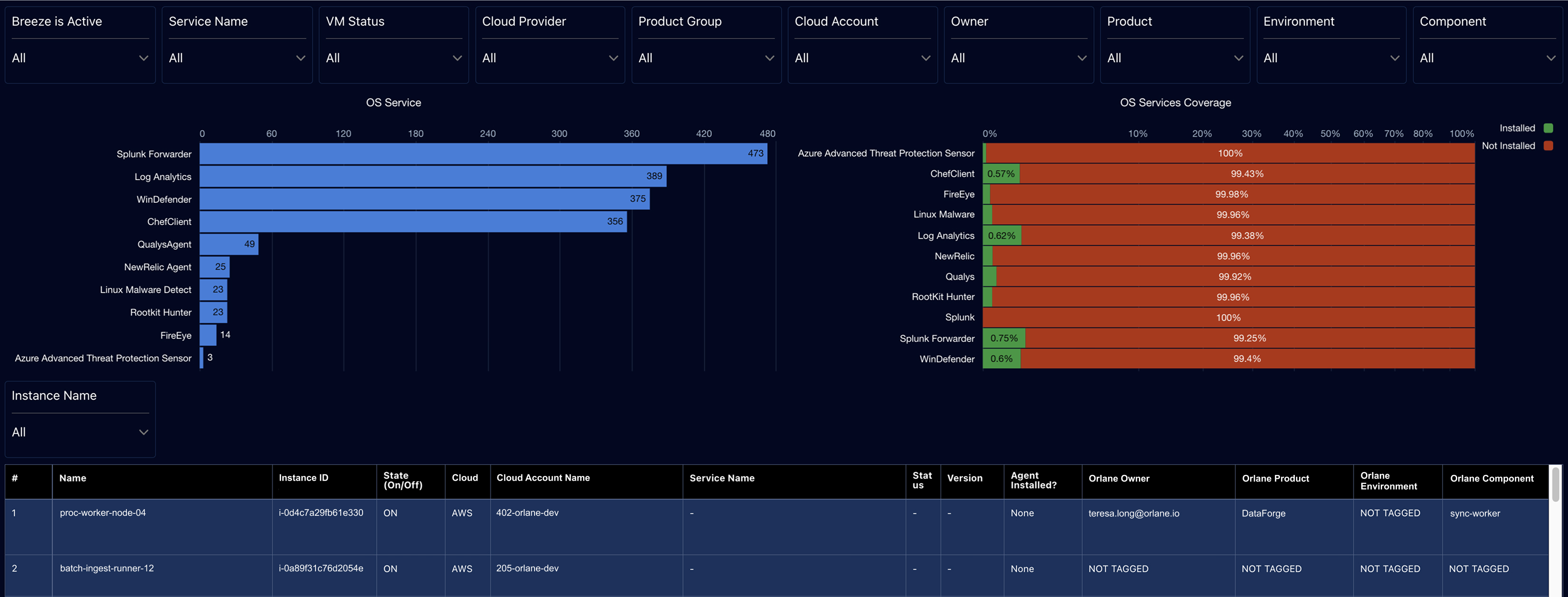Click the Qualys 99.92% not installed segment
The width and height of the screenshot is (1568, 597).
(x=1236, y=276)
